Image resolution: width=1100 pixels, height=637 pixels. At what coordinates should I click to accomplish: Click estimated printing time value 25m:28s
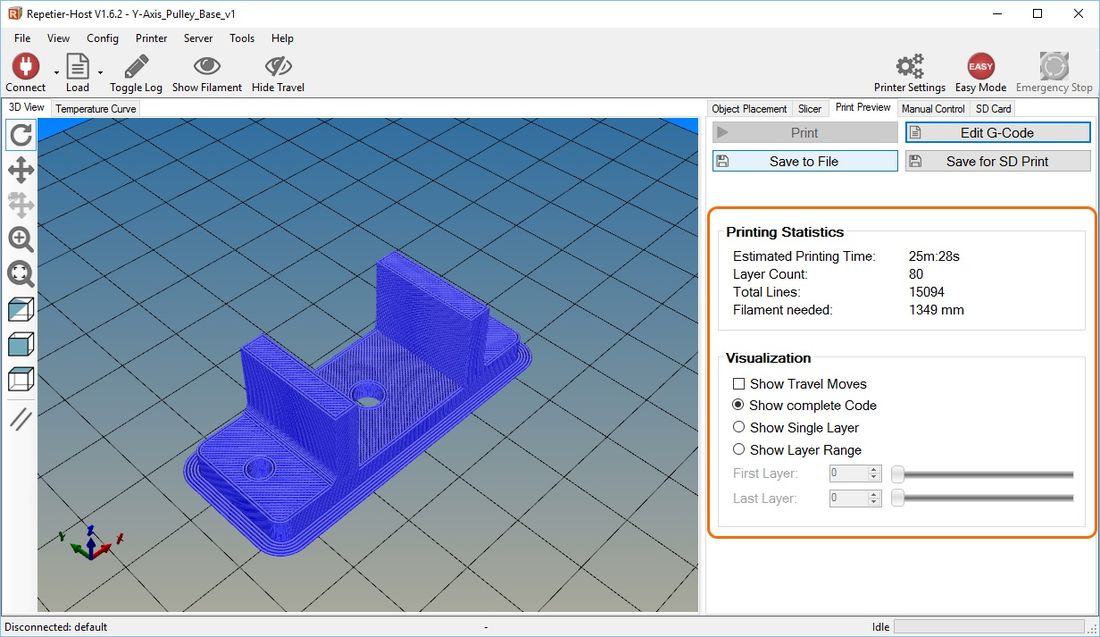tap(934, 256)
